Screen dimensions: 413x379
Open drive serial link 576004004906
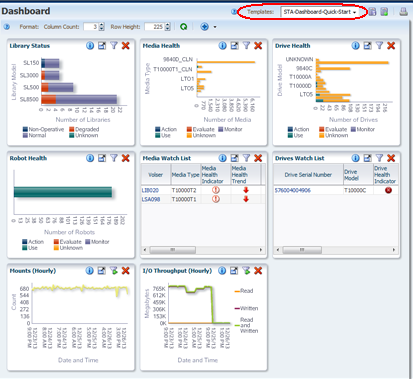click(293, 190)
